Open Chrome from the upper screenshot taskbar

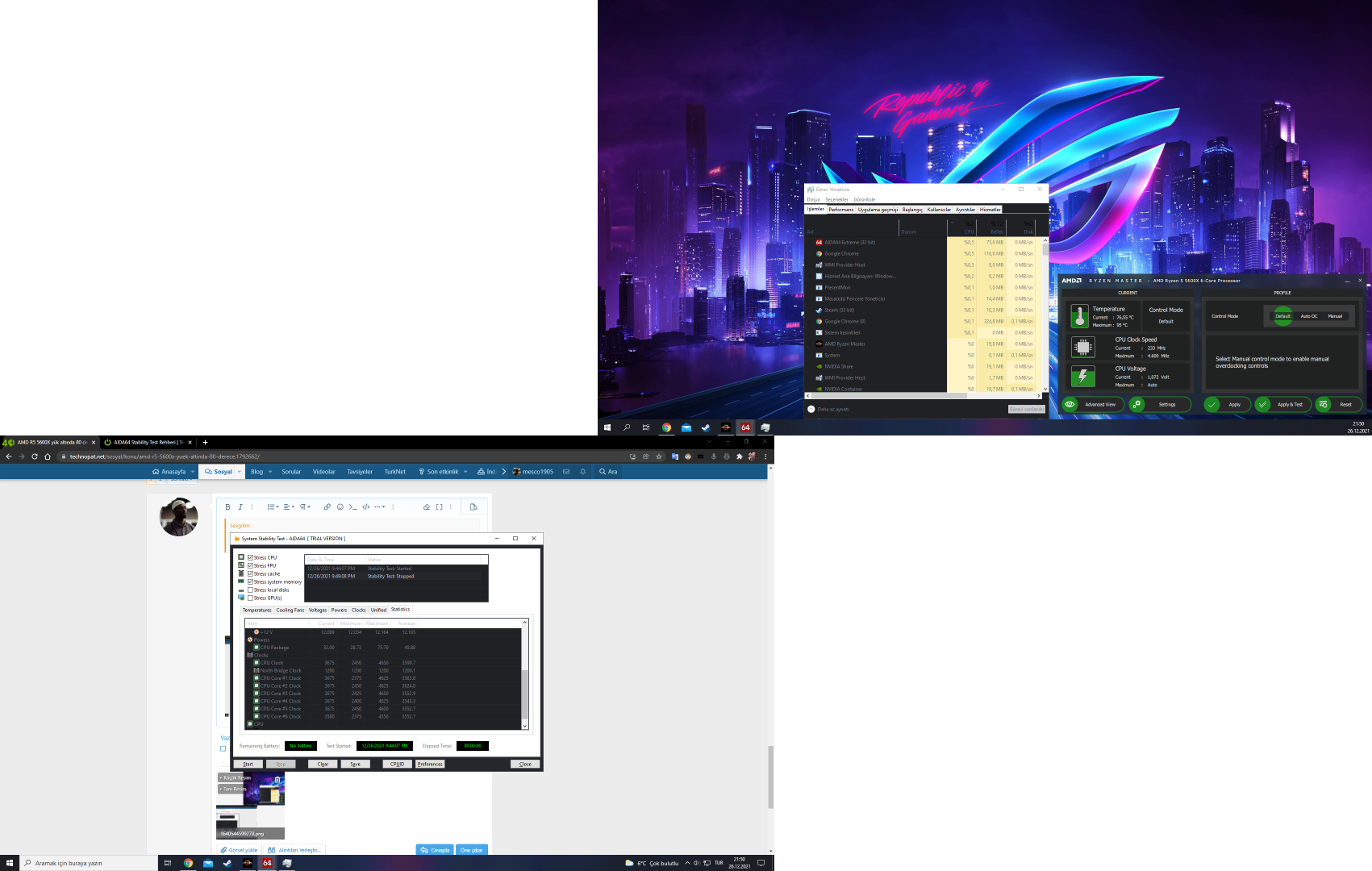click(666, 427)
